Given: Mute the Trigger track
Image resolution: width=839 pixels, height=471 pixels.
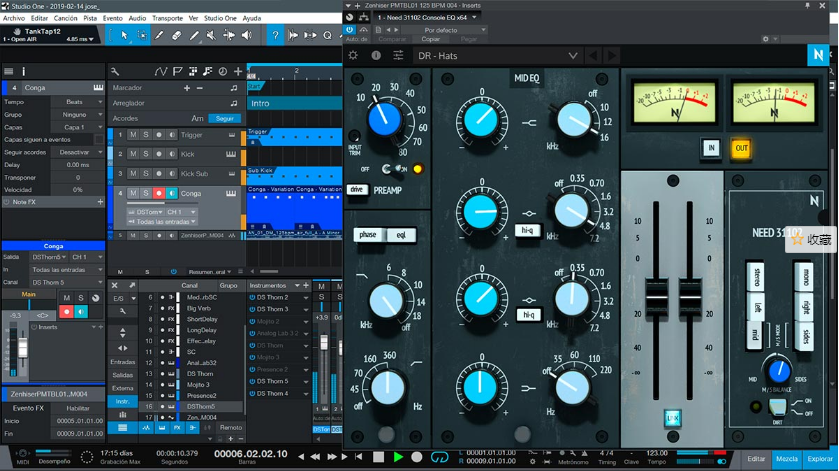Looking at the screenshot, I should tap(133, 135).
